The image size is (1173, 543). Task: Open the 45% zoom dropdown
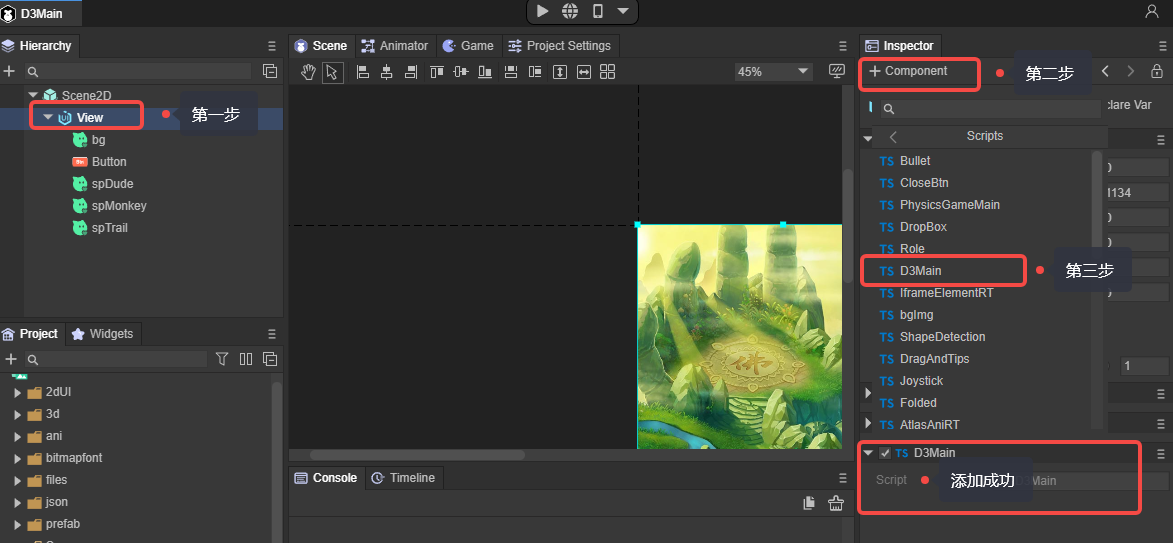[x=774, y=72]
